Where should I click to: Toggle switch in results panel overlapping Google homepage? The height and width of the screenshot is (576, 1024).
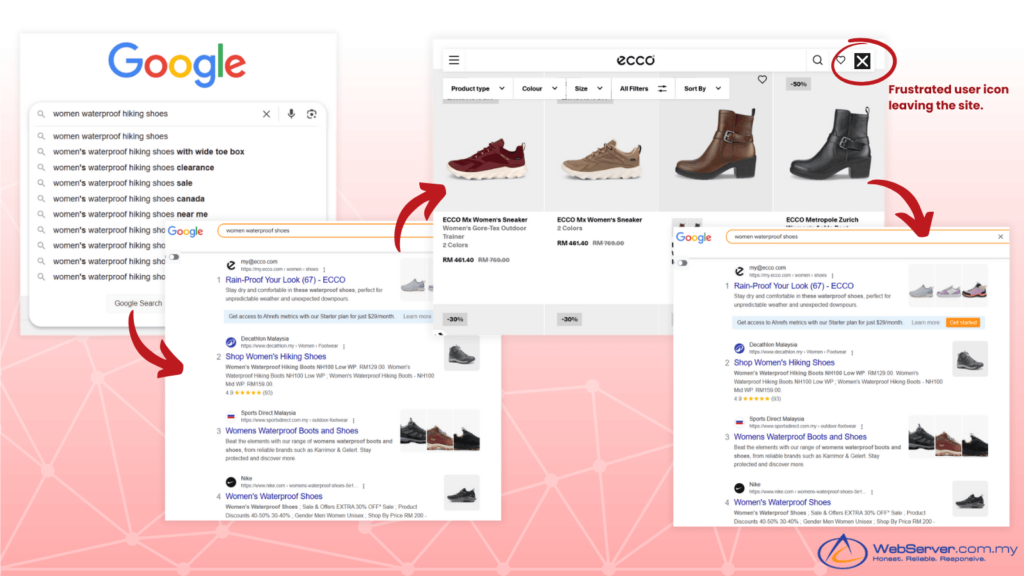(174, 257)
